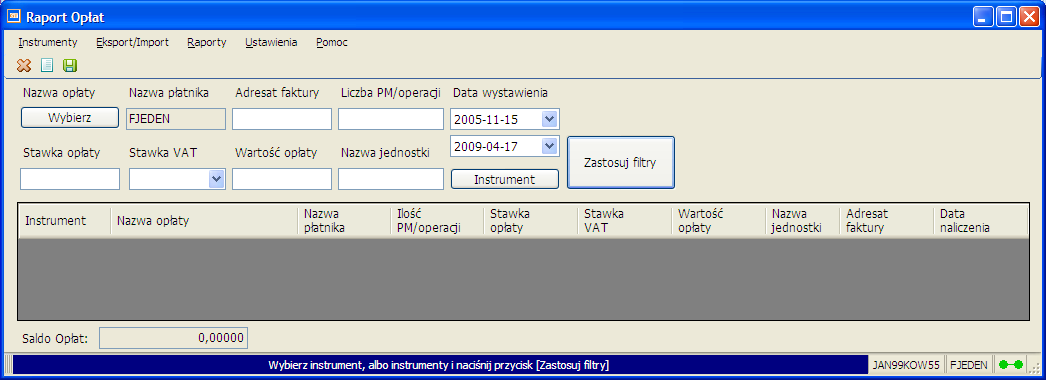Sort by Stawka opłaty column header
Viewport: 1046px width, 380px height.
(530, 221)
